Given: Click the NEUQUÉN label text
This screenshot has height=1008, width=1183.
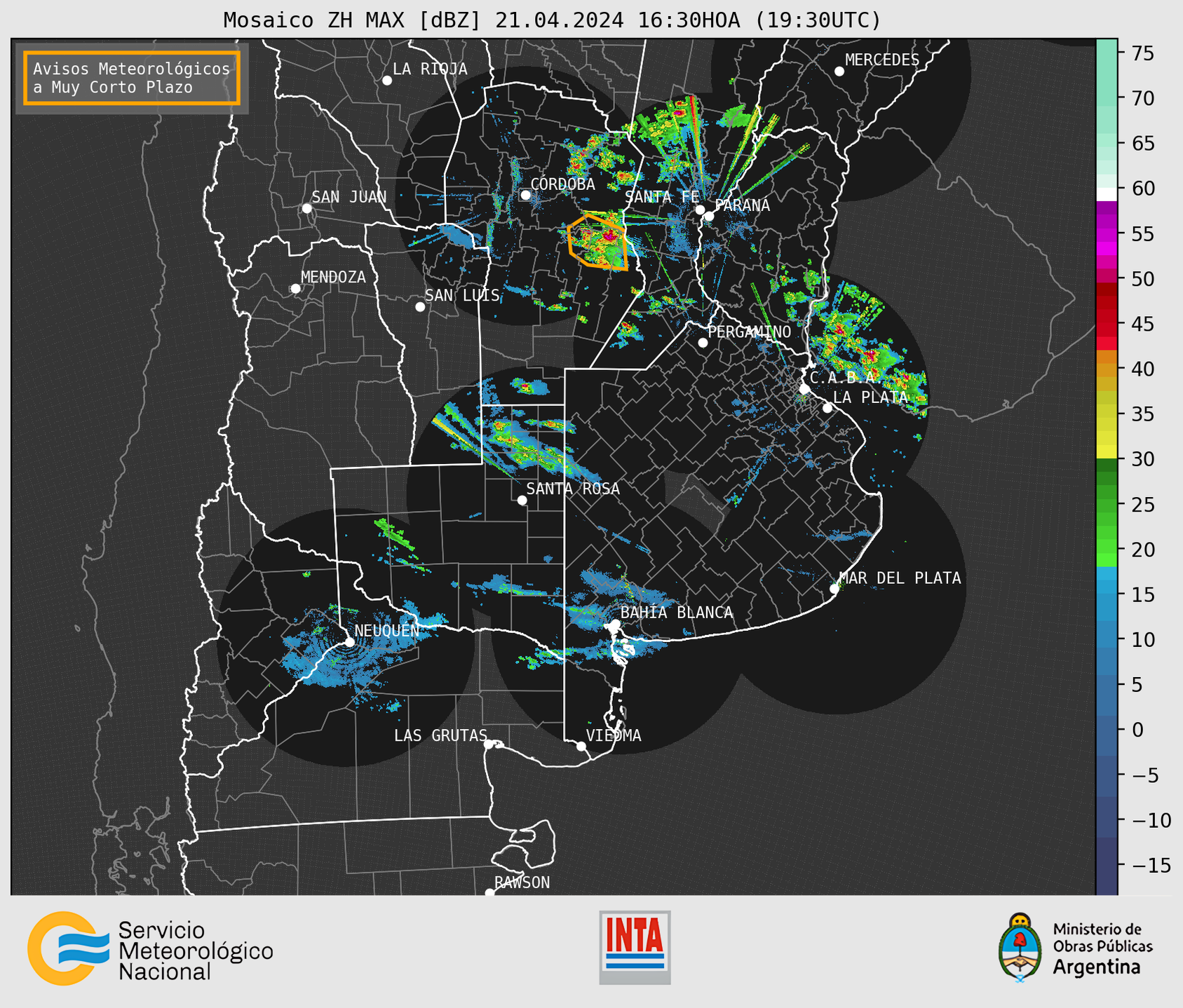Looking at the screenshot, I should 387,630.
